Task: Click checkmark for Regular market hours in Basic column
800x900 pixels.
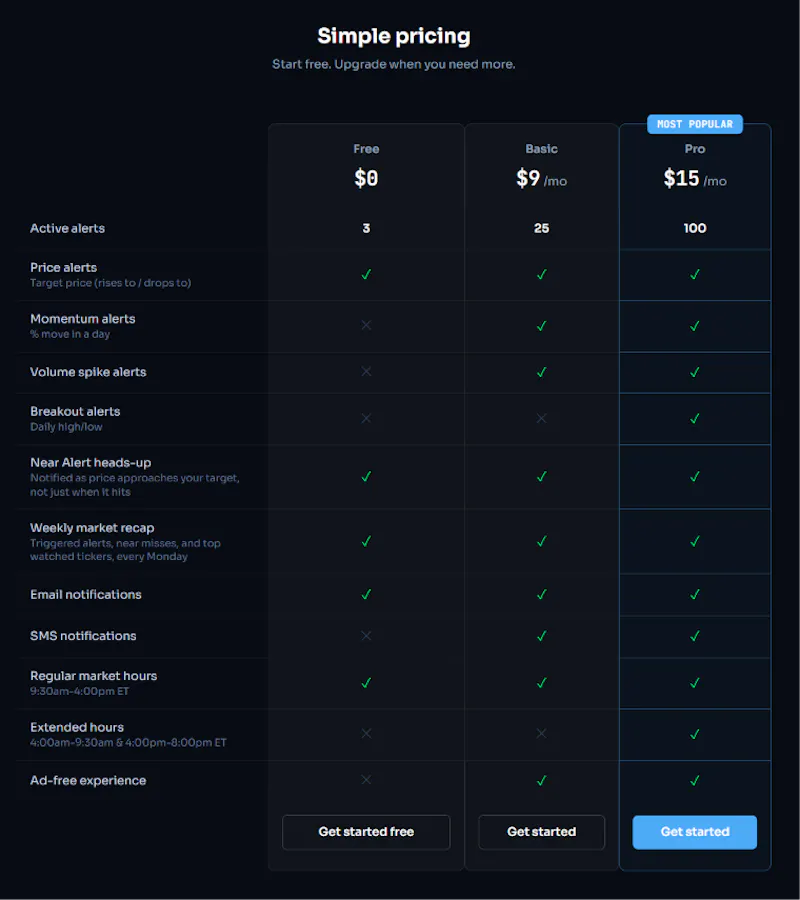Action: coord(541,682)
